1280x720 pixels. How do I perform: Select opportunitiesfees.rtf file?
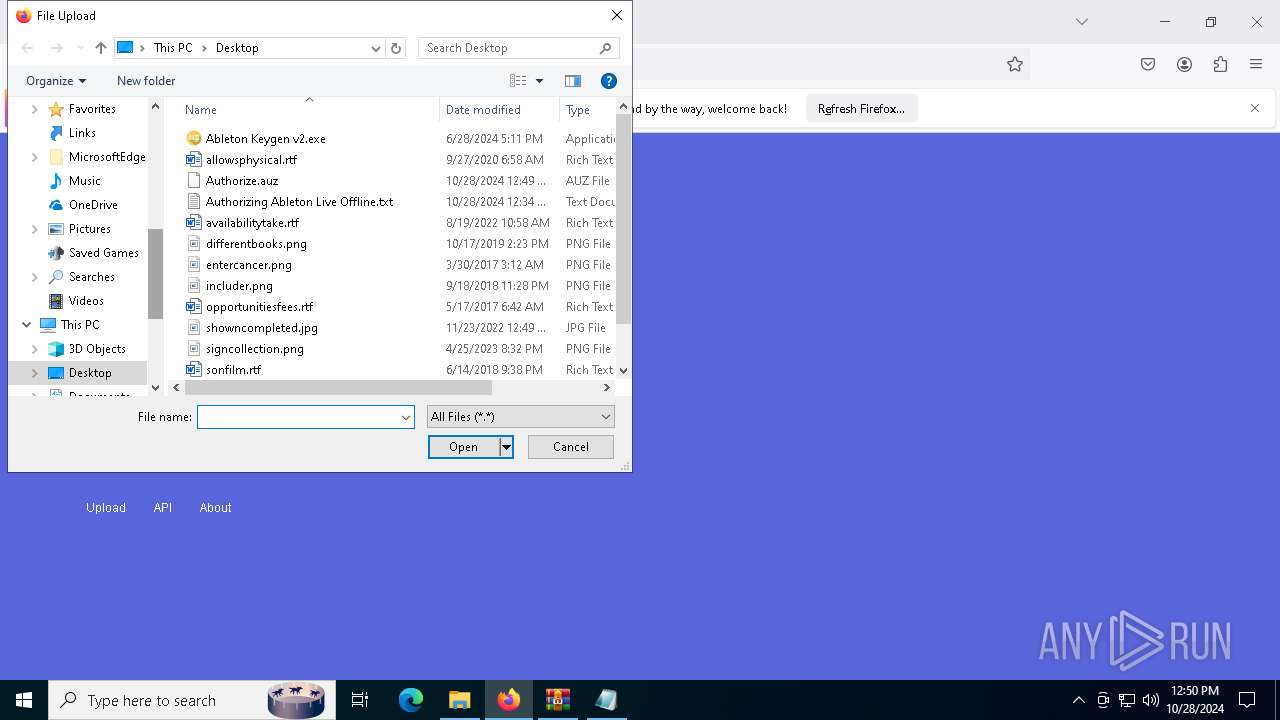[x=259, y=307]
